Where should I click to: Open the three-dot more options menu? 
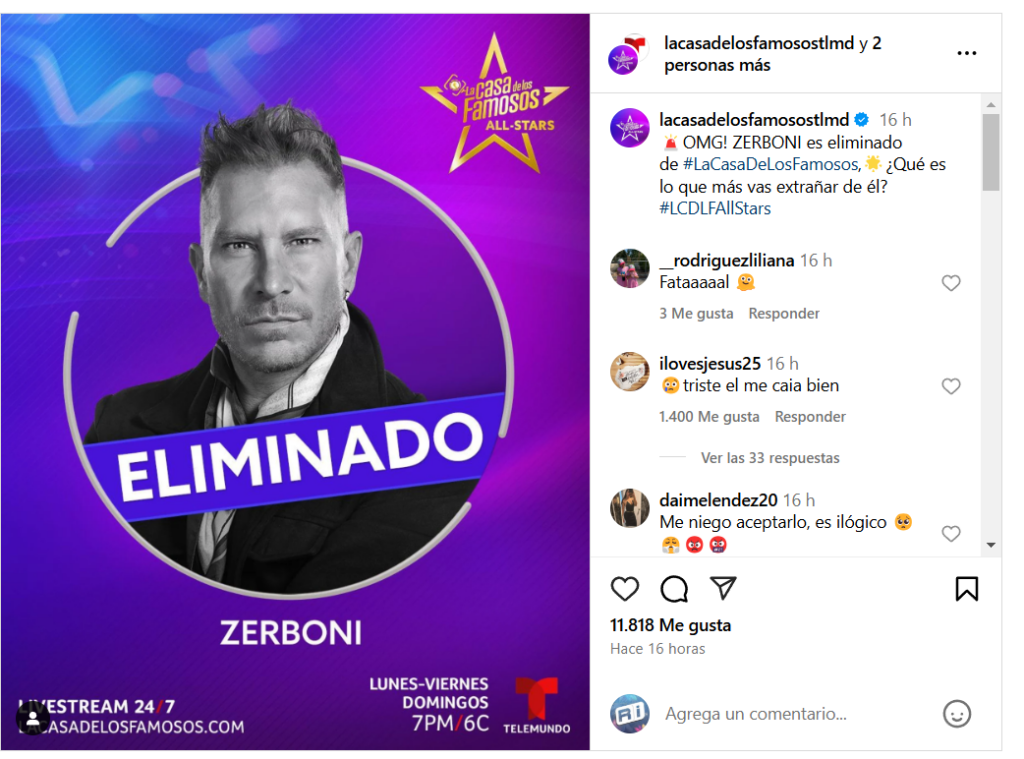[967, 53]
